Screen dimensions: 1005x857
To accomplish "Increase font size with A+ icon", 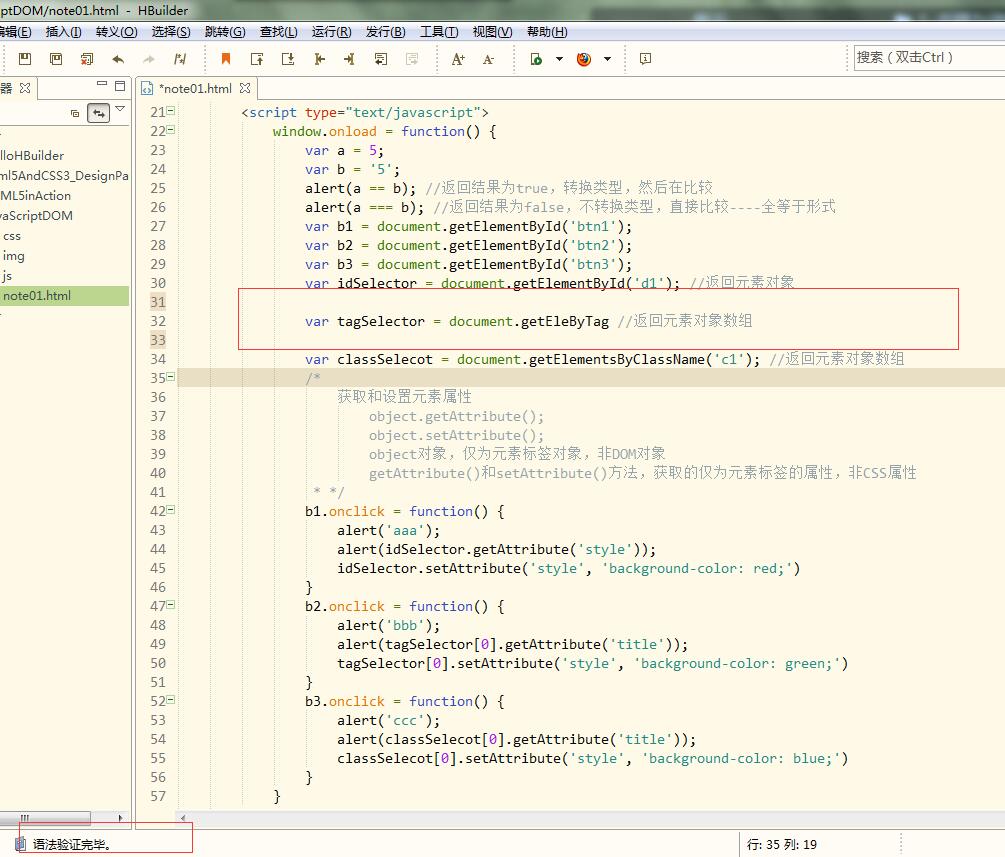I will (x=458, y=59).
